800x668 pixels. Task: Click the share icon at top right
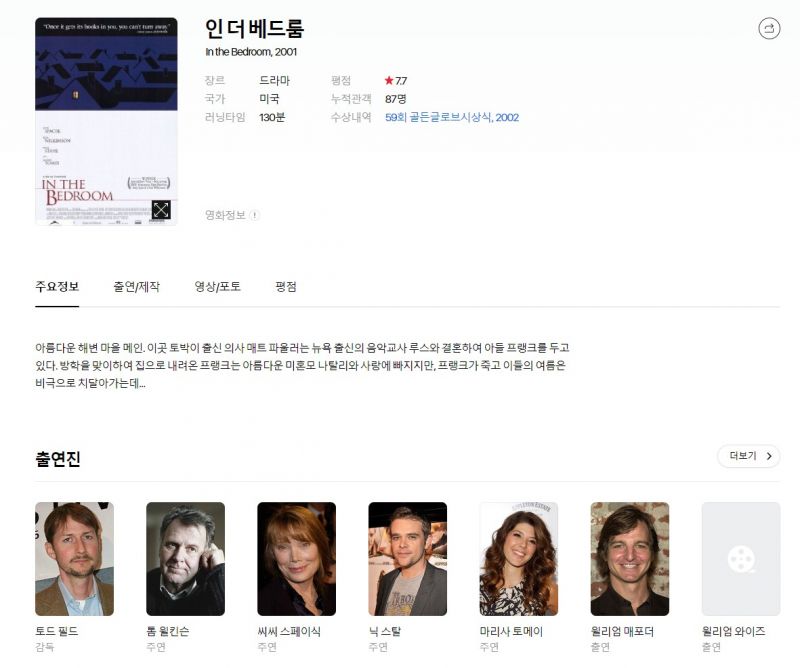pos(769,29)
